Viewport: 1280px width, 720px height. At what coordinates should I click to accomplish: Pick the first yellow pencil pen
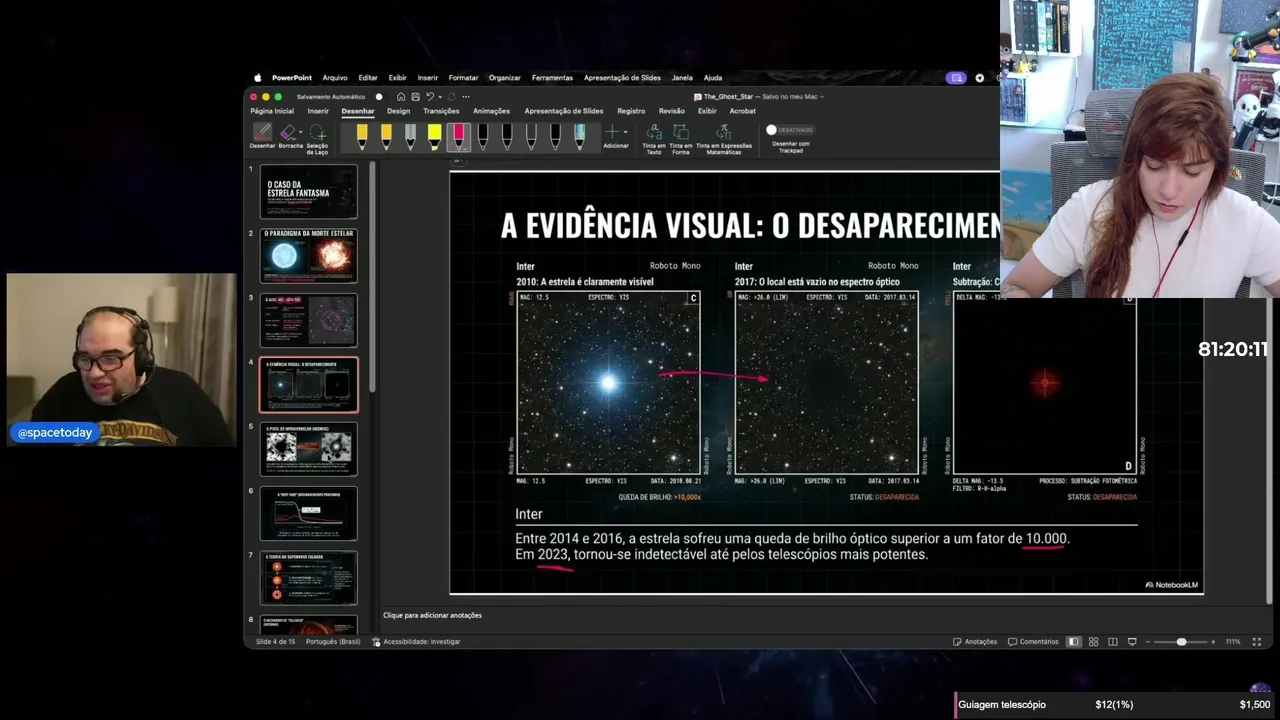pos(362,136)
